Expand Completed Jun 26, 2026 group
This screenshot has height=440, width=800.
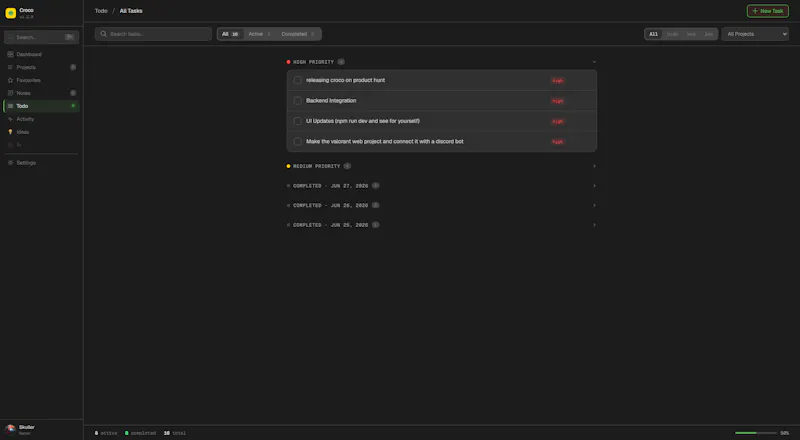tap(441, 205)
